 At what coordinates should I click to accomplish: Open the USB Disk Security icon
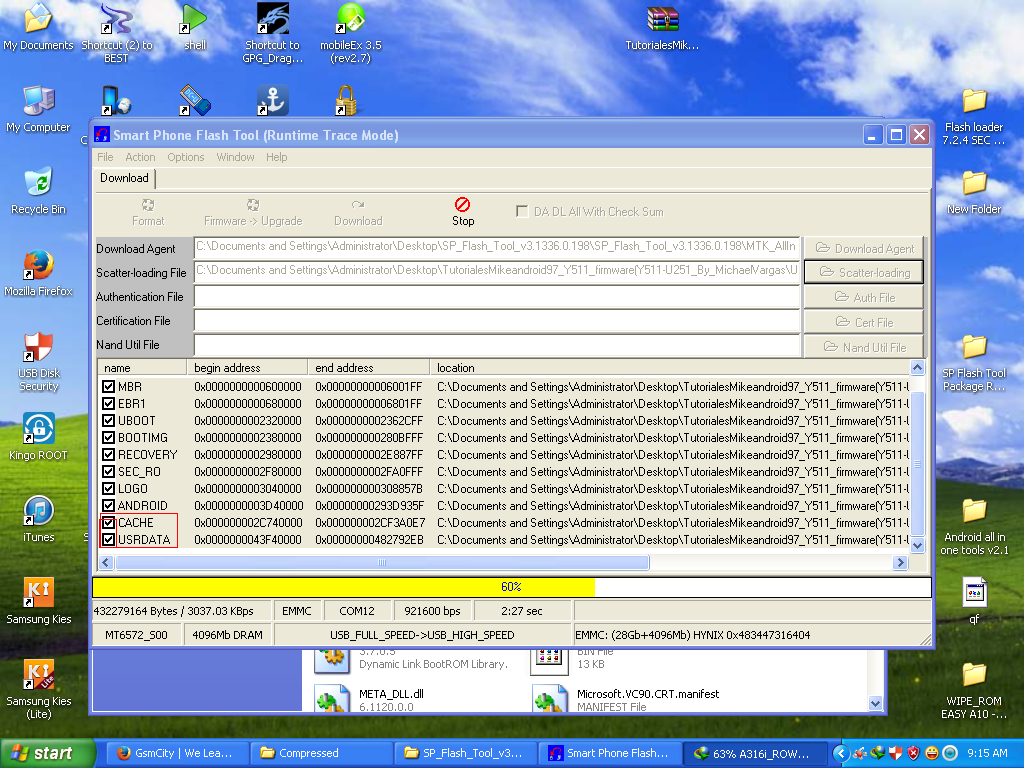coord(39,347)
